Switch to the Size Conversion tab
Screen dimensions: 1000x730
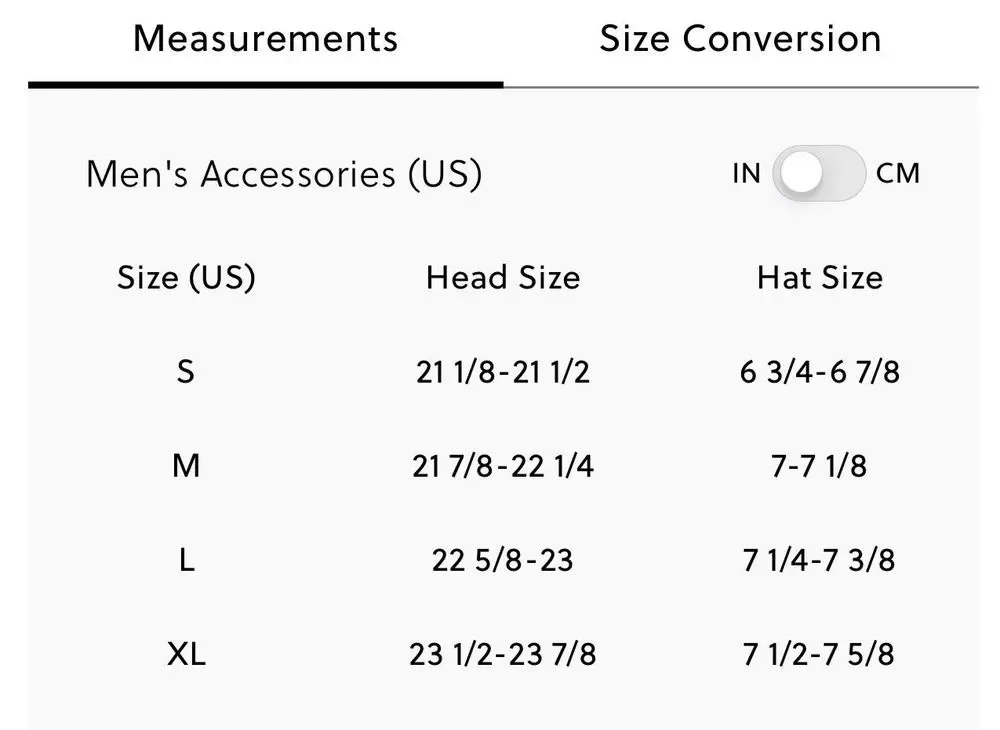pos(740,38)
